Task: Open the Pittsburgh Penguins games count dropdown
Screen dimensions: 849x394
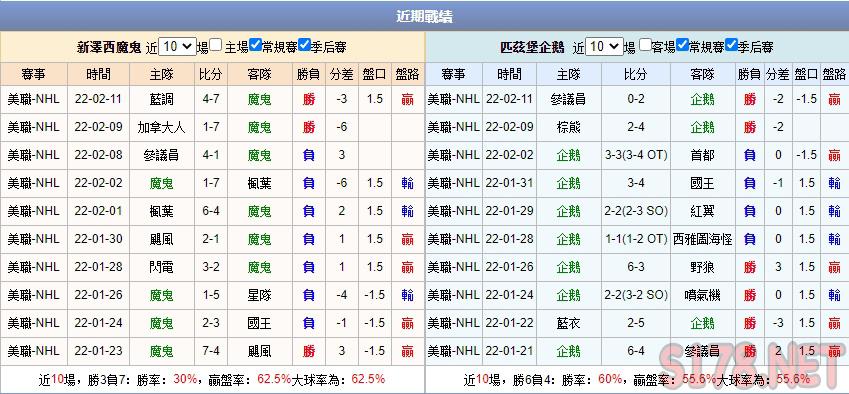Action: click(604, 47)
